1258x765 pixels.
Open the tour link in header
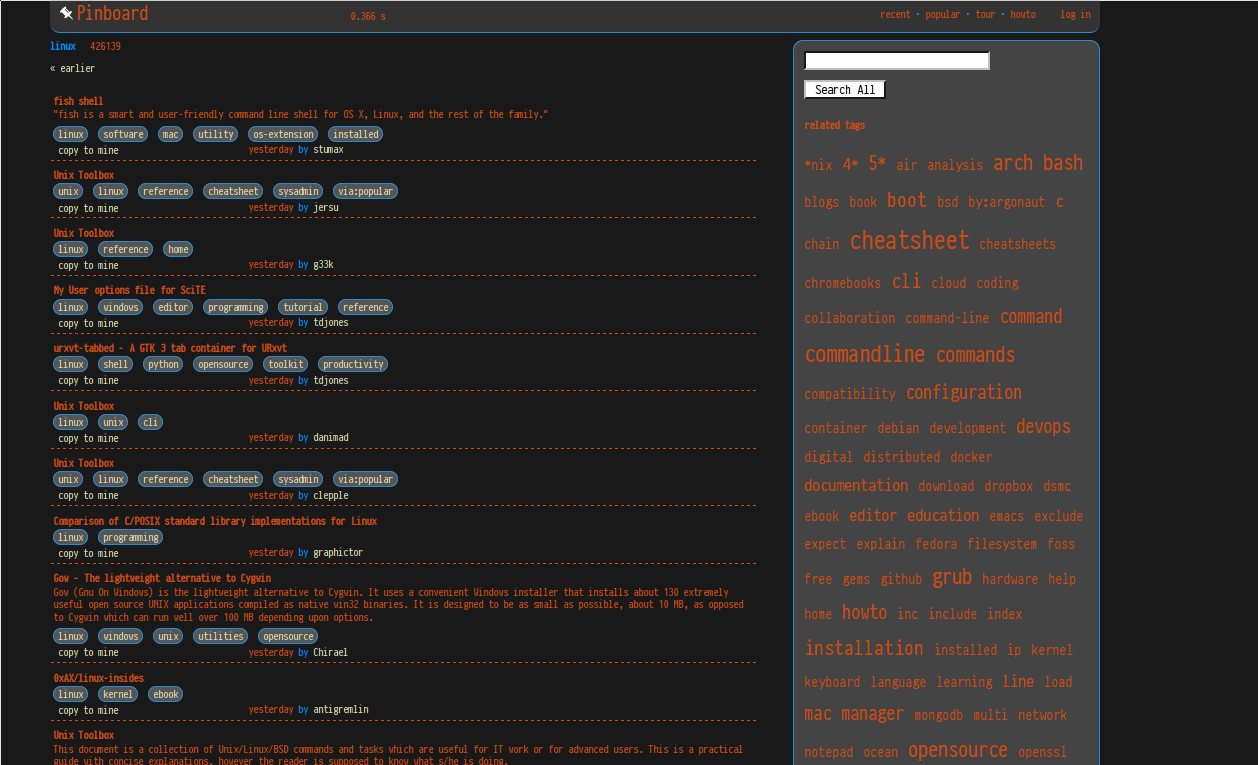click(x=985, y=15)
